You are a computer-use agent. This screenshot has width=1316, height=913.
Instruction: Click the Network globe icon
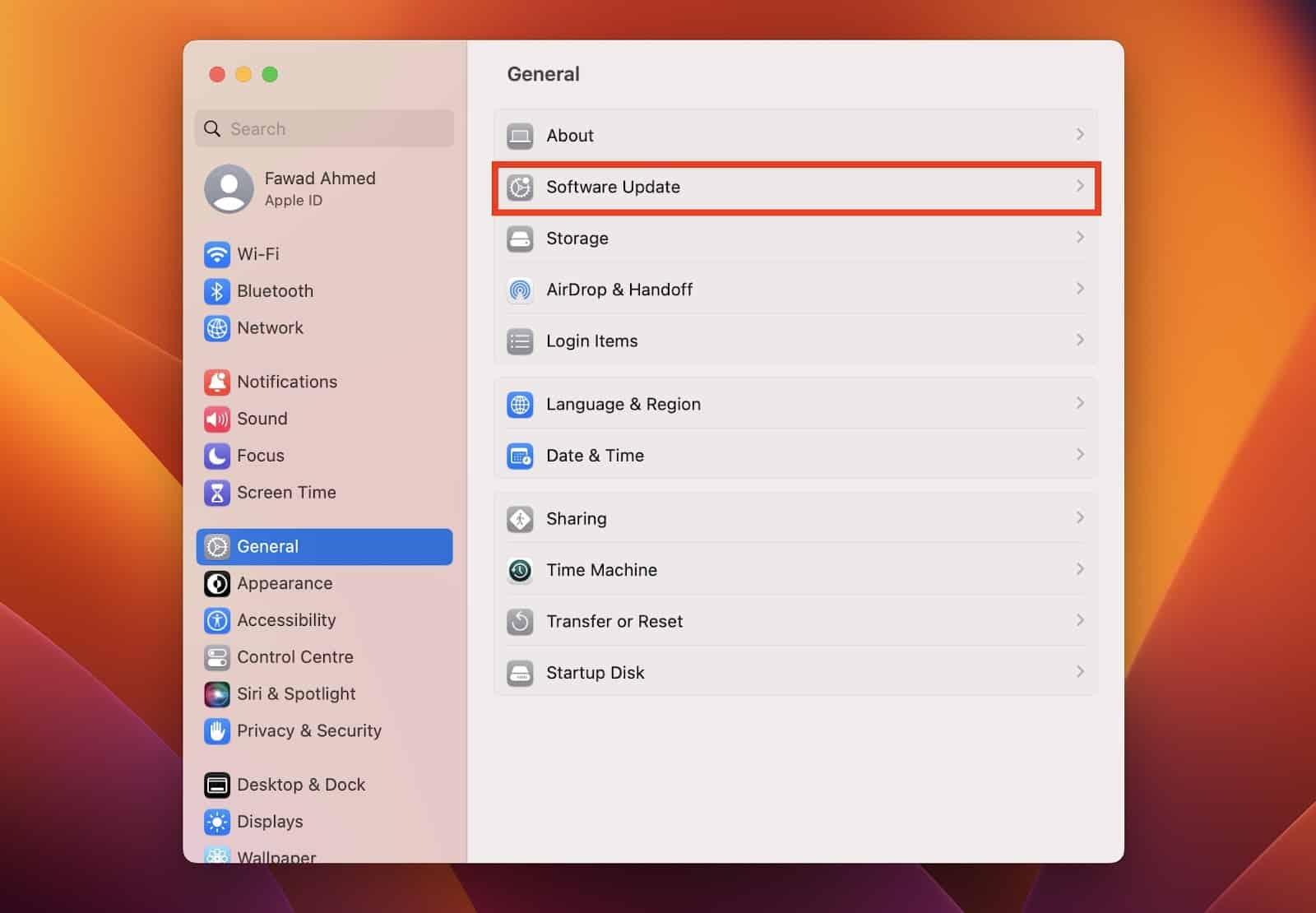tap(217, 328)
